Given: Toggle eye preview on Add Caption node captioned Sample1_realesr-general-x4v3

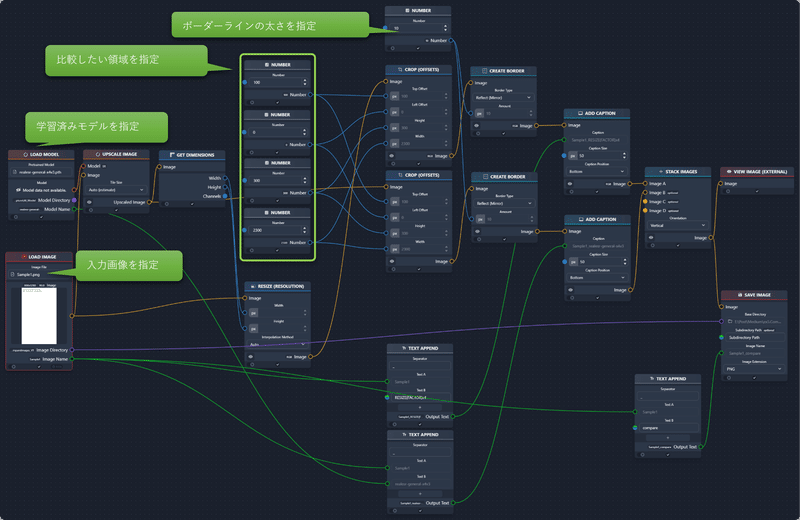Looking at the screenshot, I should 570,290.
